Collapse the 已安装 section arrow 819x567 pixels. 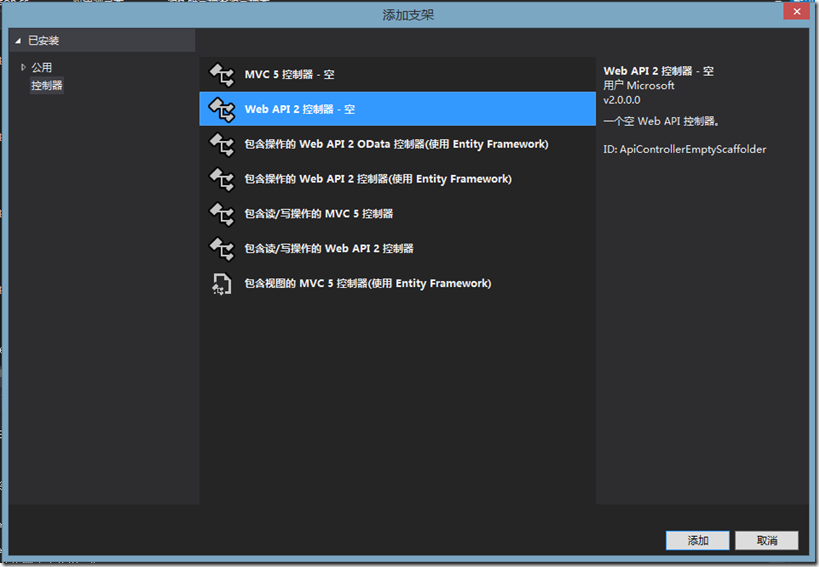tap(18, 41)
